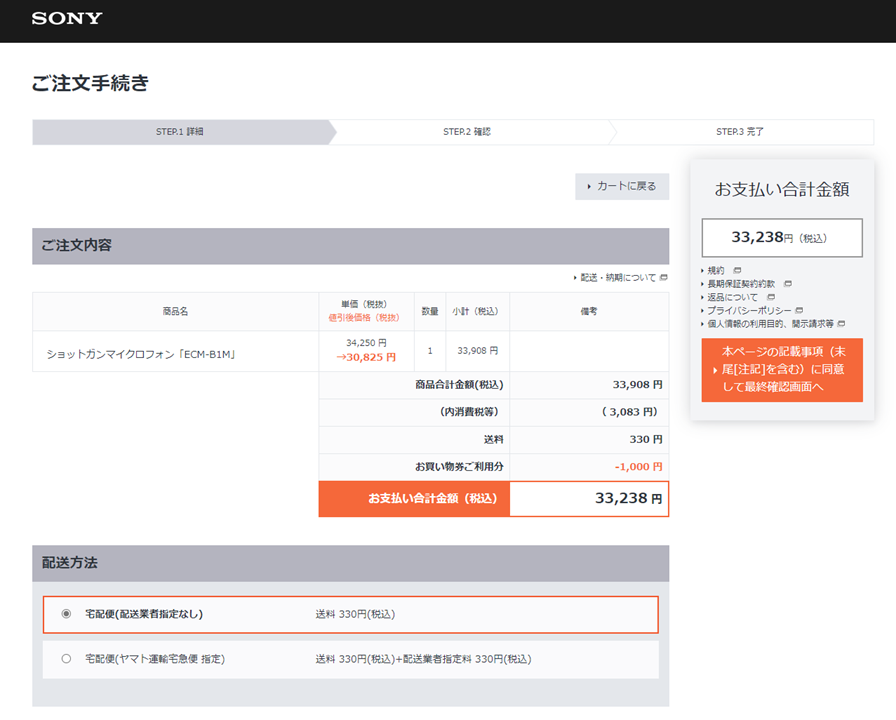Open 個人情報の利用目的、開示請求等 link
The image size is (896, 720).
pos(770,324)
